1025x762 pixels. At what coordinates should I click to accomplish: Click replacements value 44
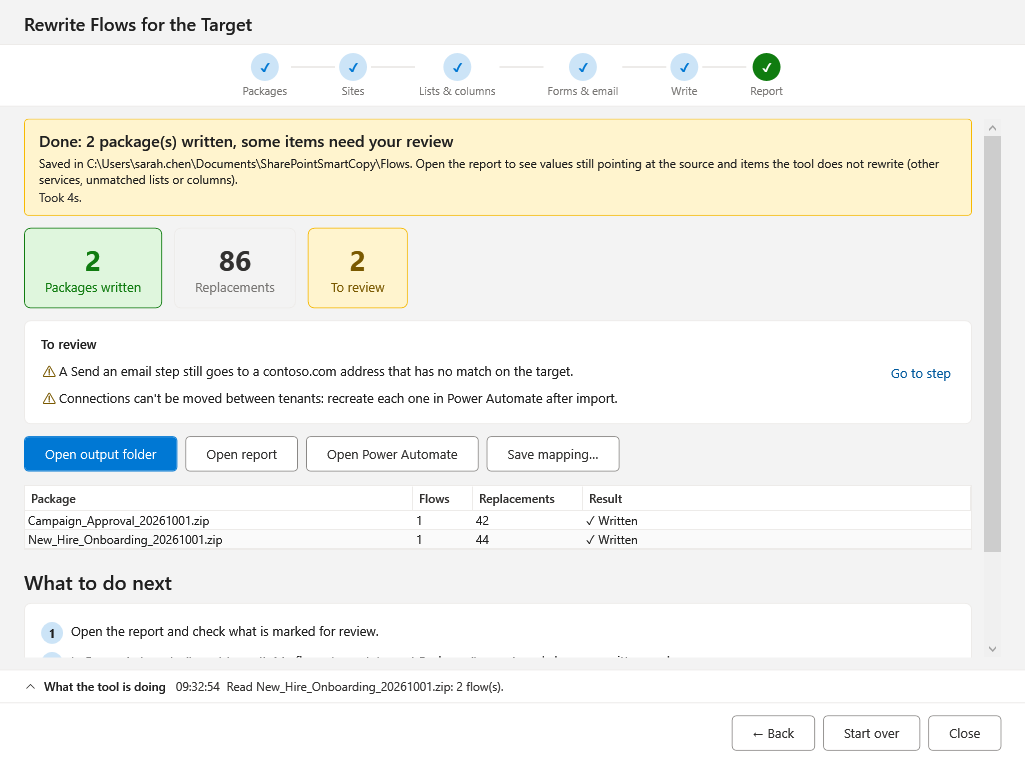click(x=482, y=540)
